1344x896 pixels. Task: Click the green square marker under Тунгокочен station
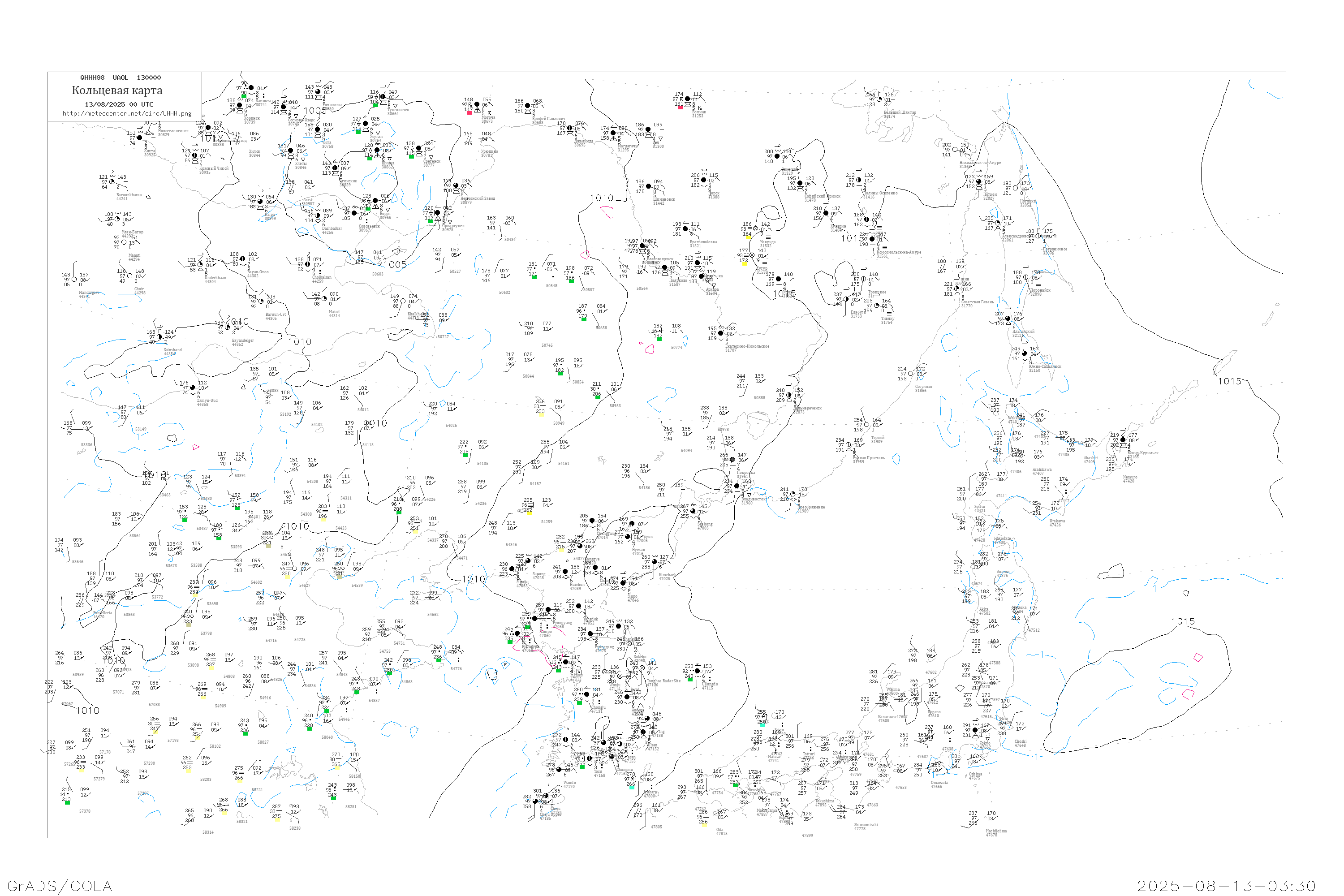(x=375, y=106)
